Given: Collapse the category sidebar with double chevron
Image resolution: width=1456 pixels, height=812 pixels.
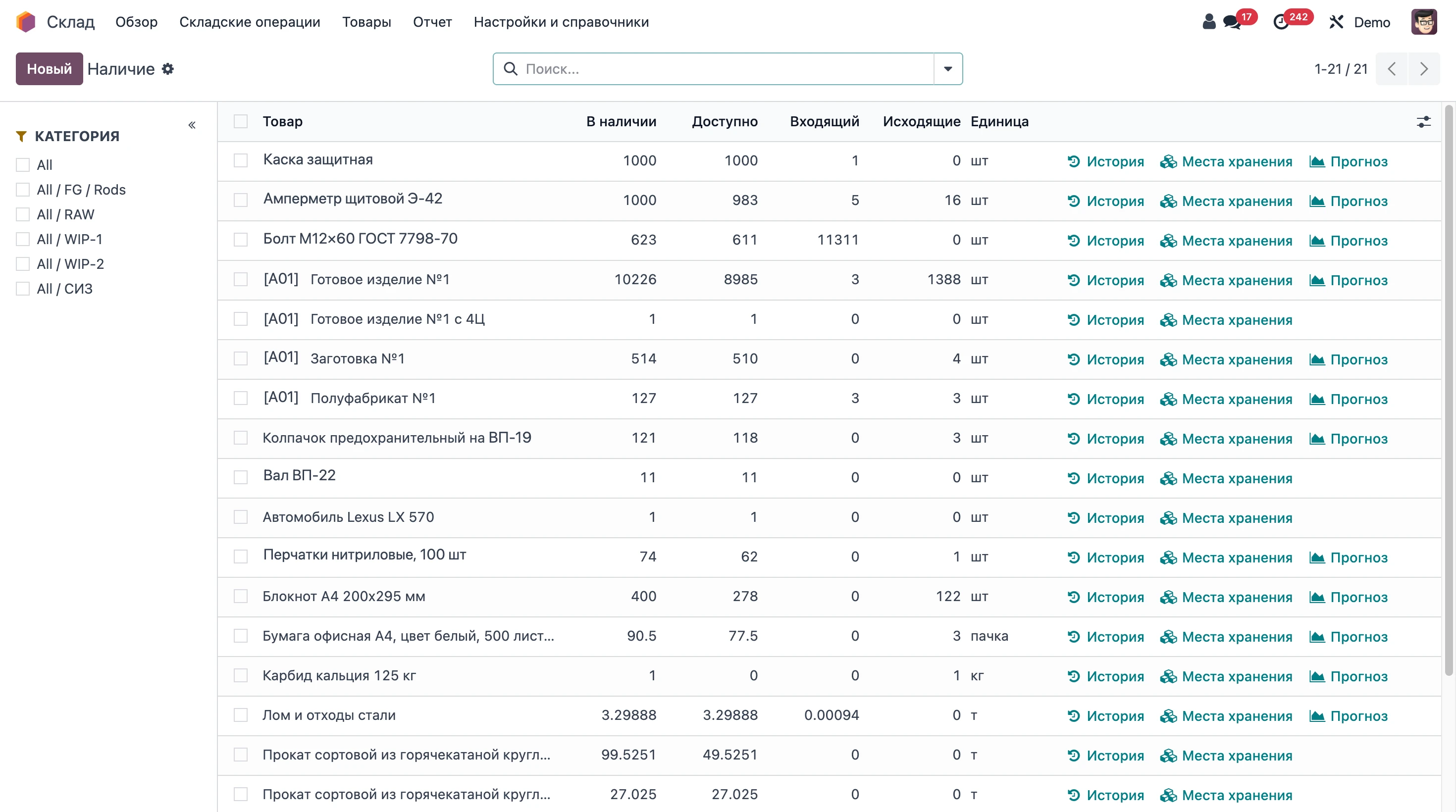Looking at the screenshot, I should (x=192, y=125).
